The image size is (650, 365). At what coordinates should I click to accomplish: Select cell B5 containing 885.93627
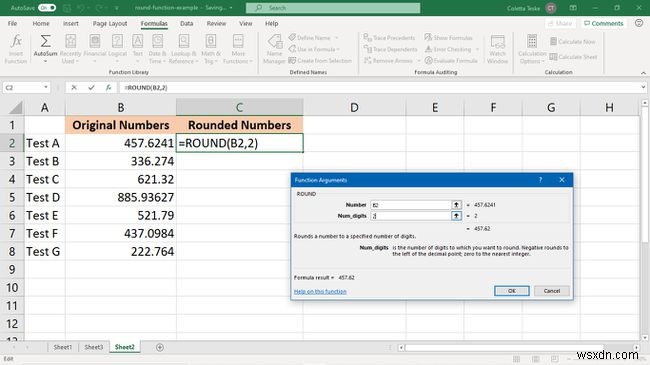tap(121, 197)
